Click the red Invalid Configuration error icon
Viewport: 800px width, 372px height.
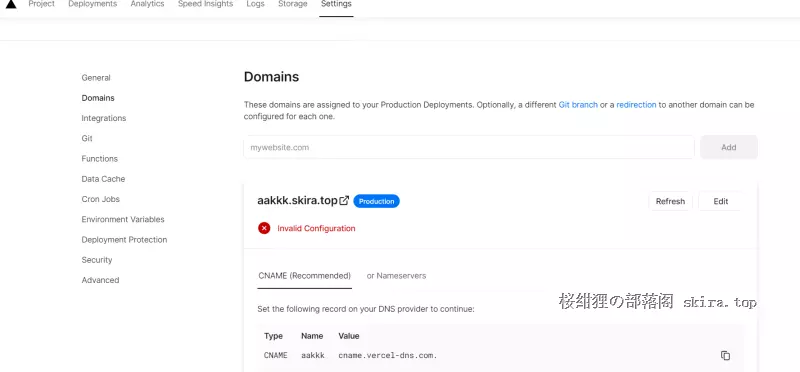pyautogui.click(x=264, y=228)
